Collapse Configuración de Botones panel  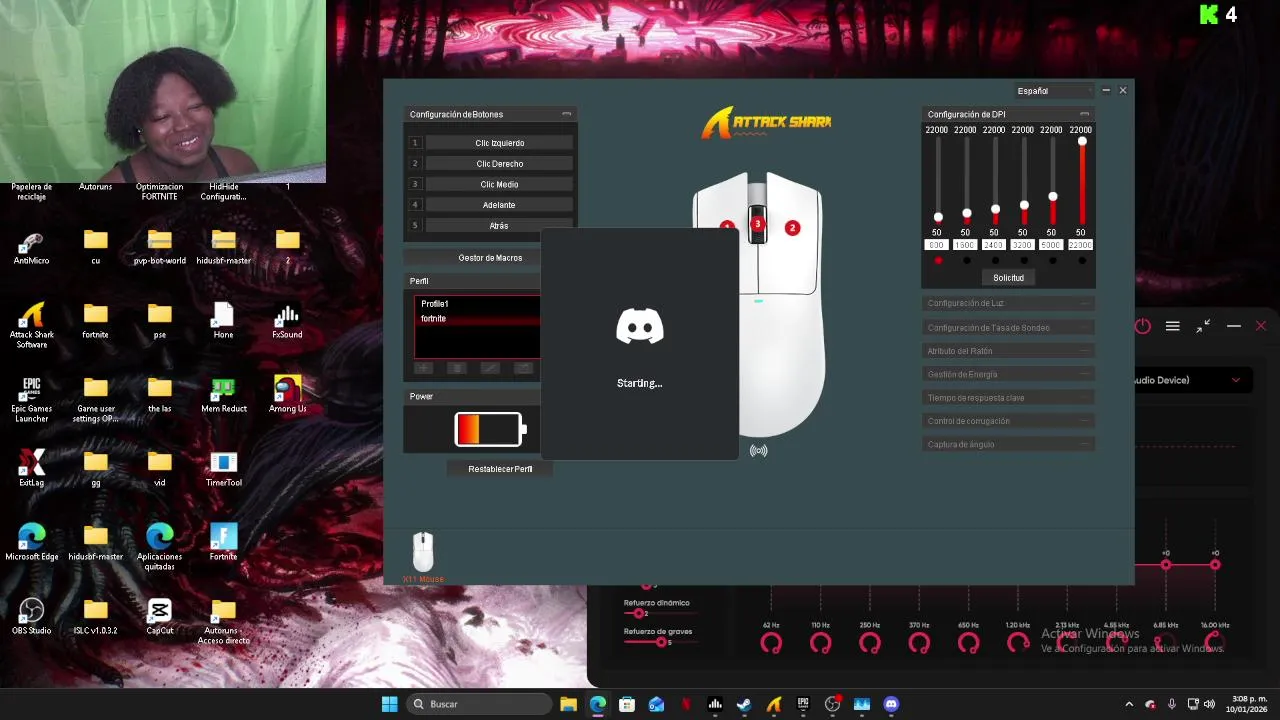point(566,114)
